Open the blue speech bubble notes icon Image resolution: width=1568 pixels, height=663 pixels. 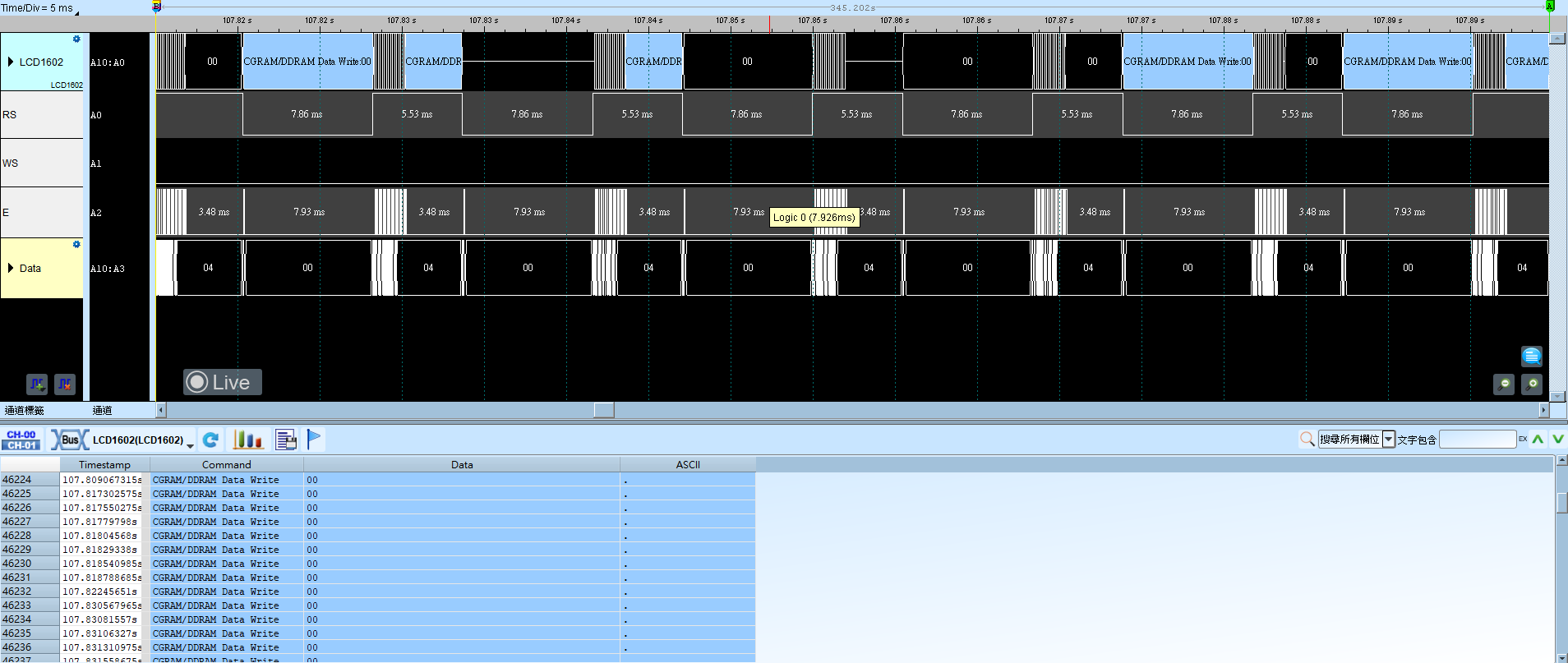pos(1531,356)
